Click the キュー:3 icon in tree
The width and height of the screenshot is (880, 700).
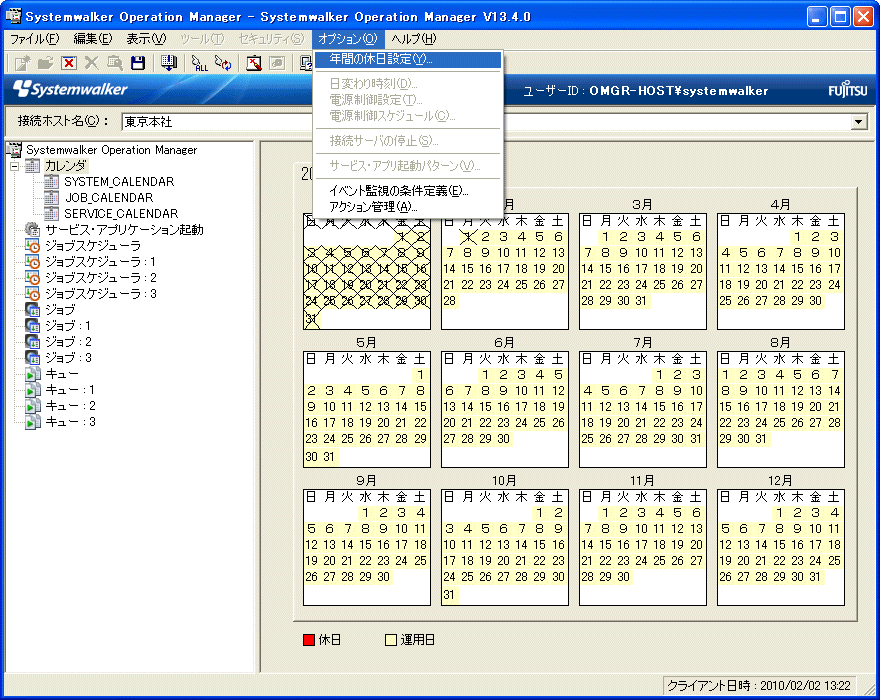[x=33, y=422]
